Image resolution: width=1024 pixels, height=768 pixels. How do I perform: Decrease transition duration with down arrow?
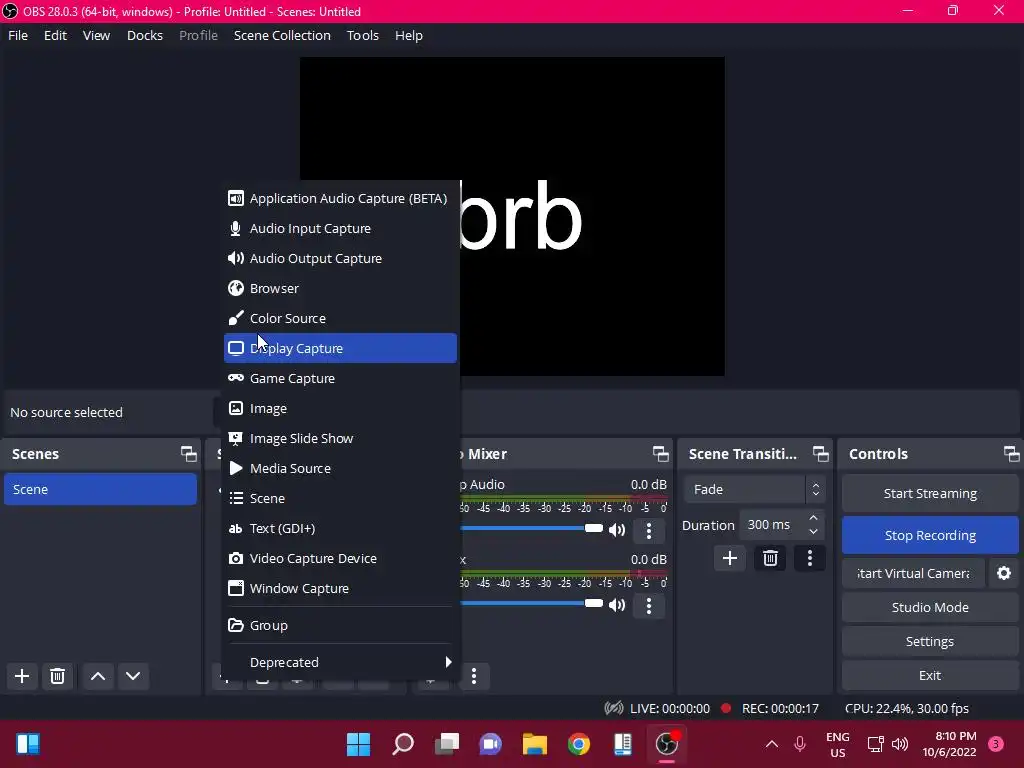[x=813, y=531]
